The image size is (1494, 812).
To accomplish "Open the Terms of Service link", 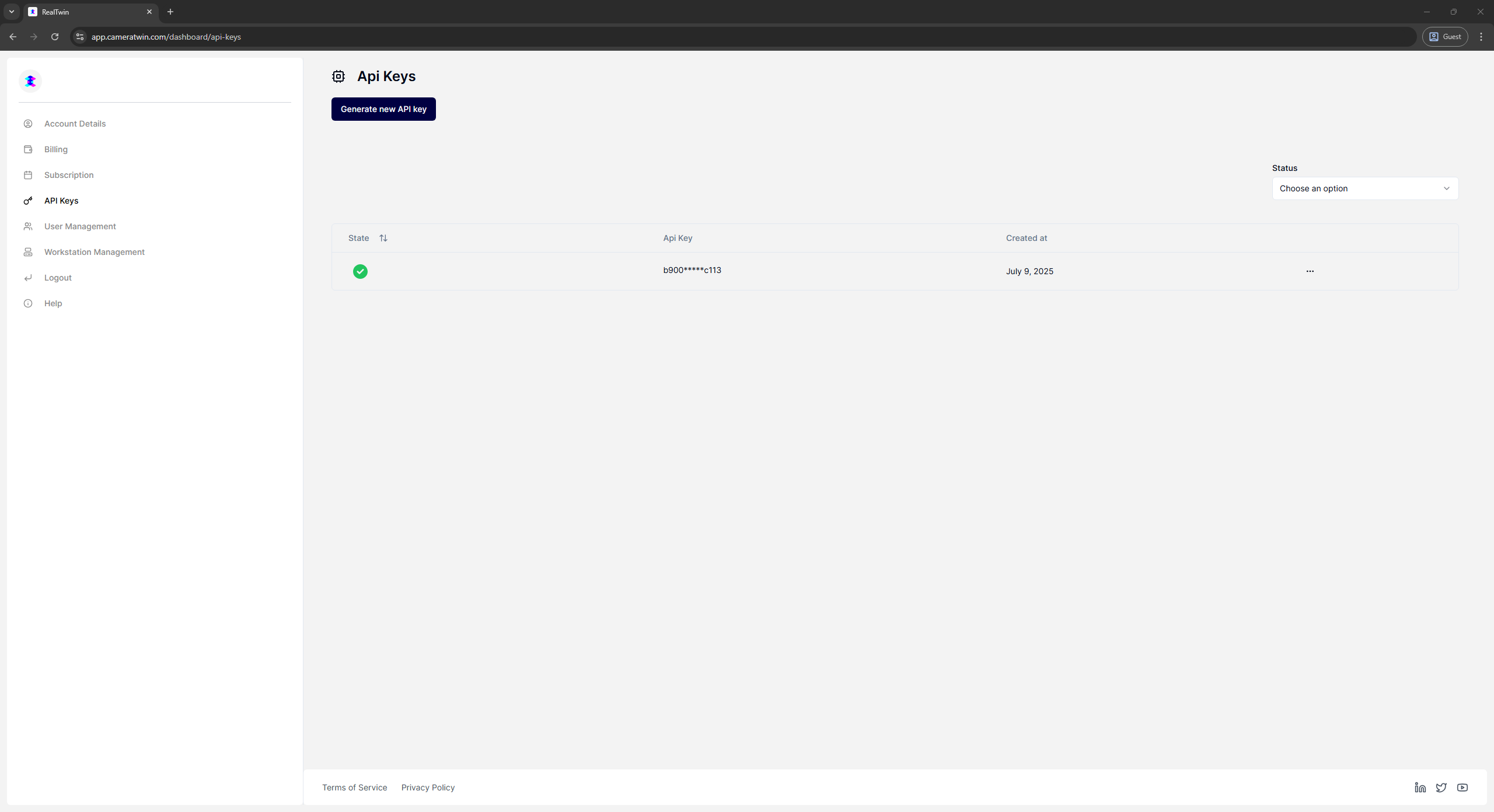I will coord(354,787).
